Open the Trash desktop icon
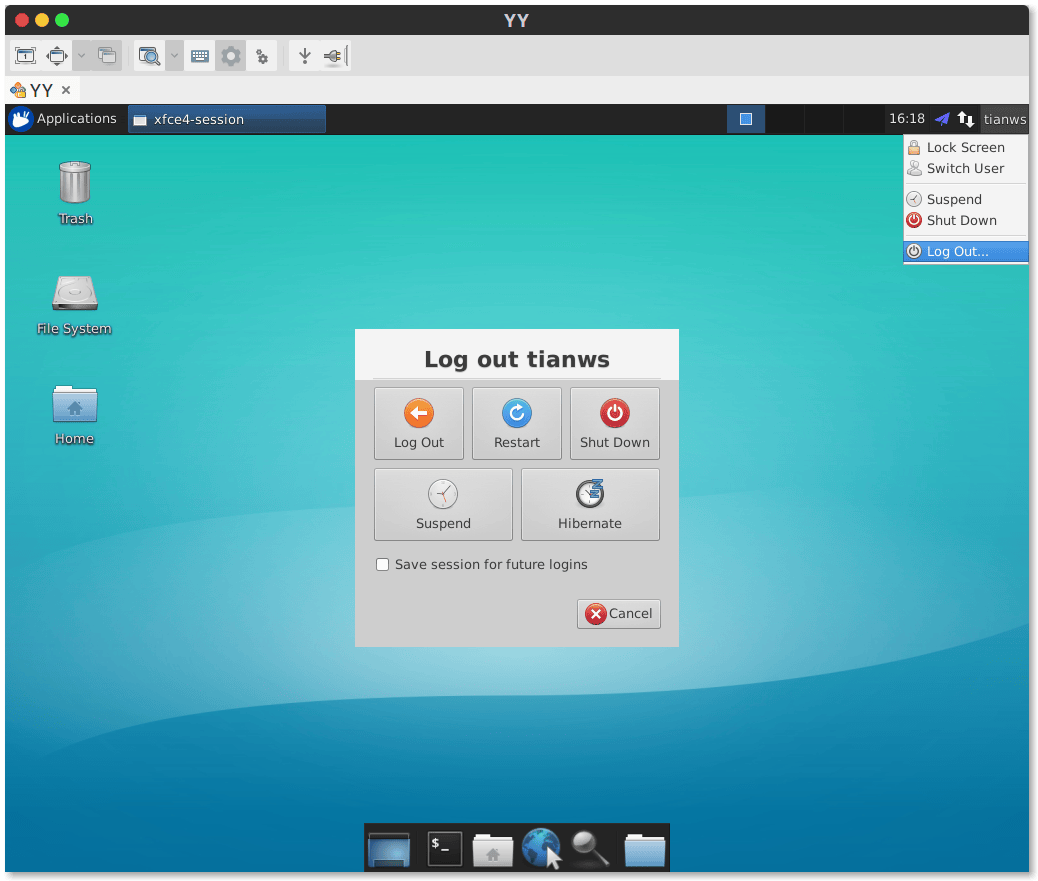1038x881 pixels. click(75, 192)
